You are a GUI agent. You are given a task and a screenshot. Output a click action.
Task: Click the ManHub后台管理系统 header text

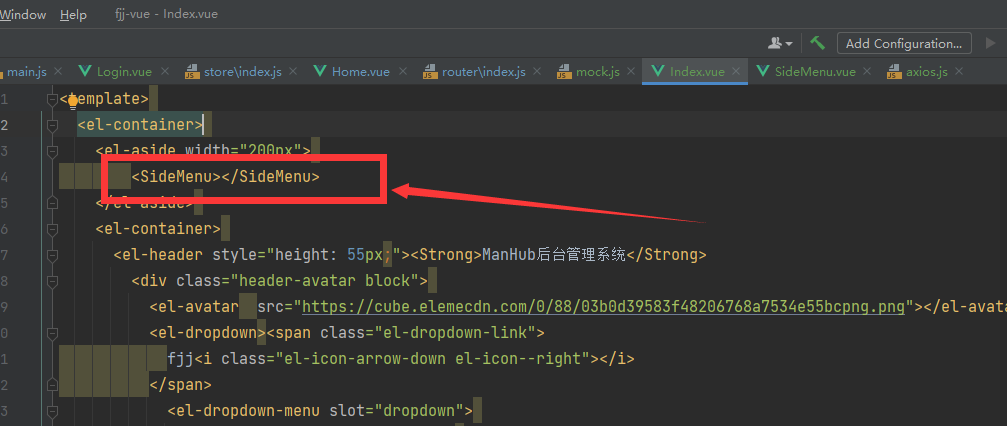coord(554,254)
